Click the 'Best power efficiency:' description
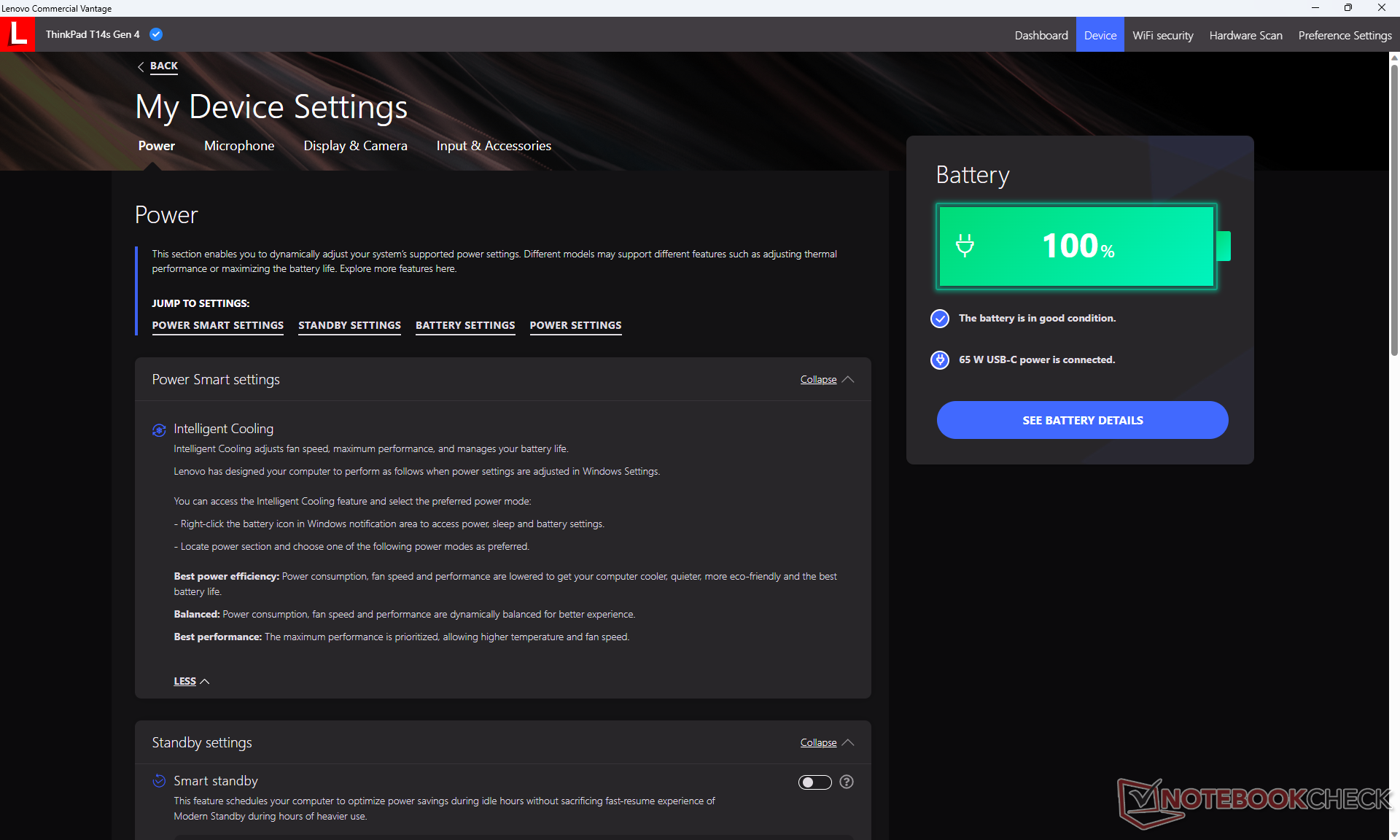The image size is (1400, 840). point(505,583)
